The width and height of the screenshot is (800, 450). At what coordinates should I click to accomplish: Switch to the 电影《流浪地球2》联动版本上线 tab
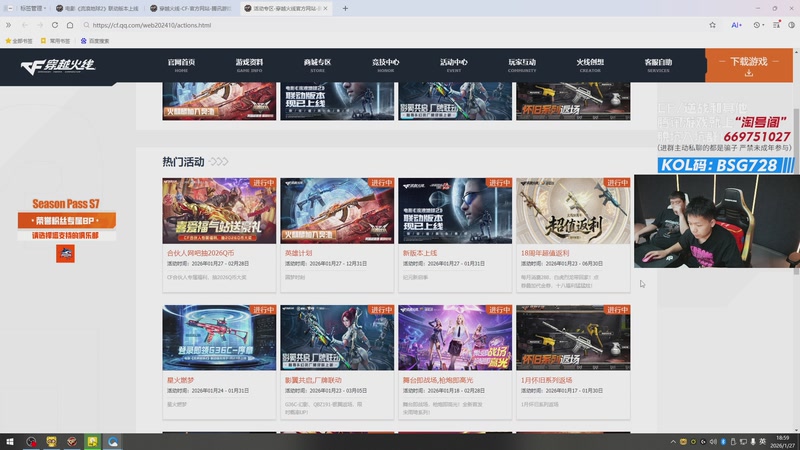(x=97, y=8)
